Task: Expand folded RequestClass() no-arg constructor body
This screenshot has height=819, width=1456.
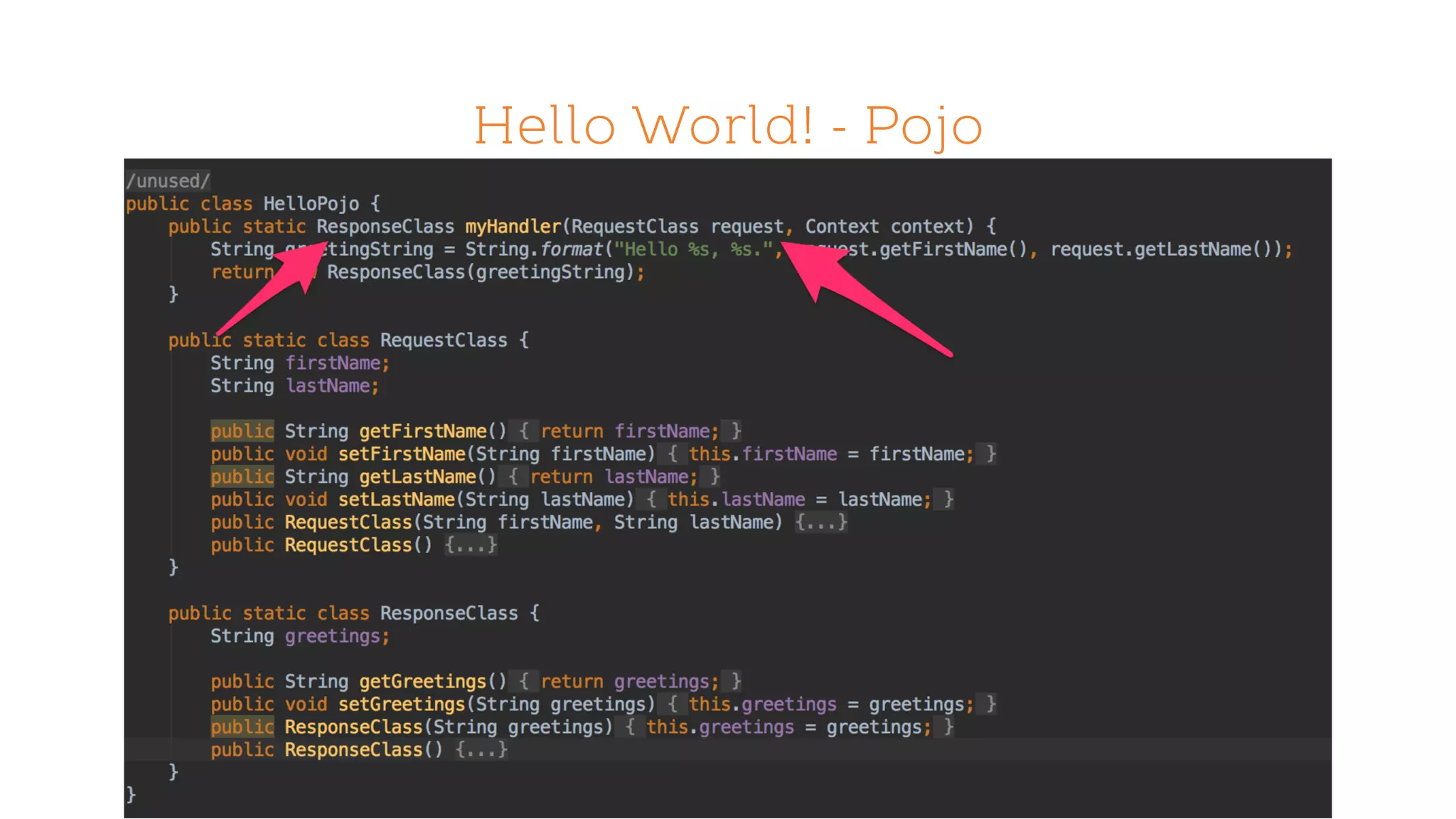Action: click(471, 545)
